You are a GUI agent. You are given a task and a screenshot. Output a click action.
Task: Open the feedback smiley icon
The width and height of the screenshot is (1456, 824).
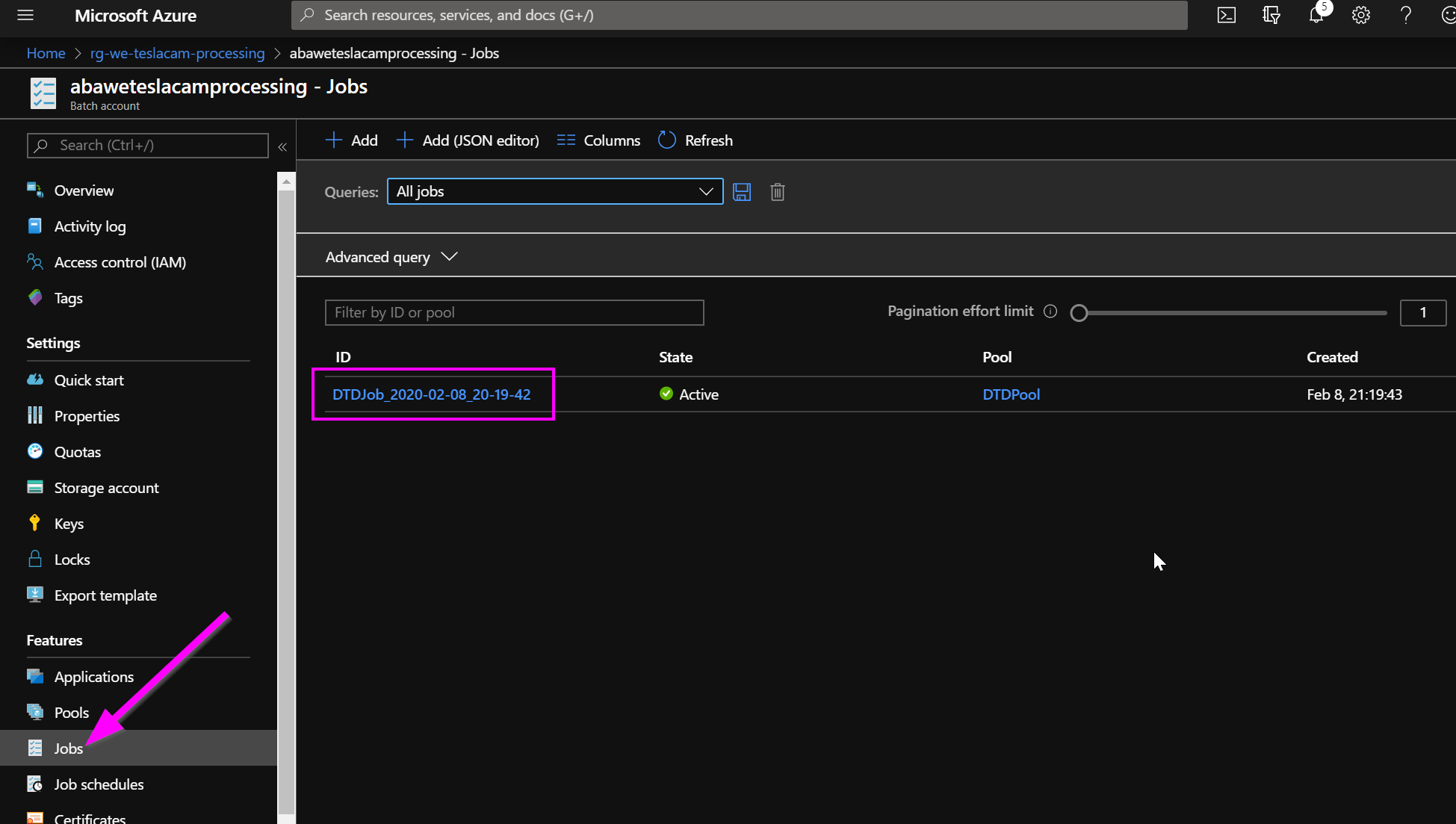[1448, 15]
